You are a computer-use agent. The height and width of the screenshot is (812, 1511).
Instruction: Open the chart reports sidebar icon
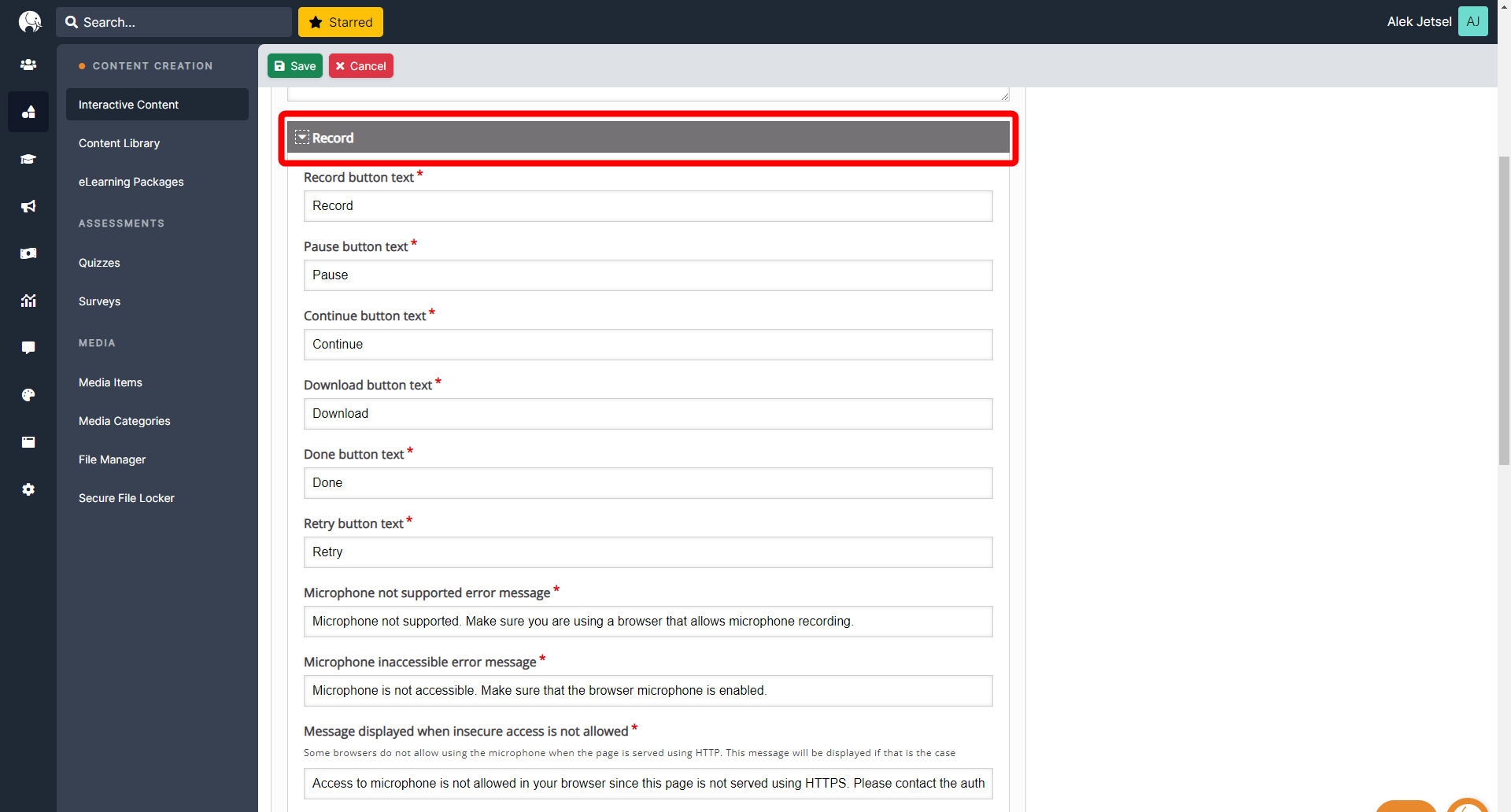pyautogui.click(x=28, y=301)
